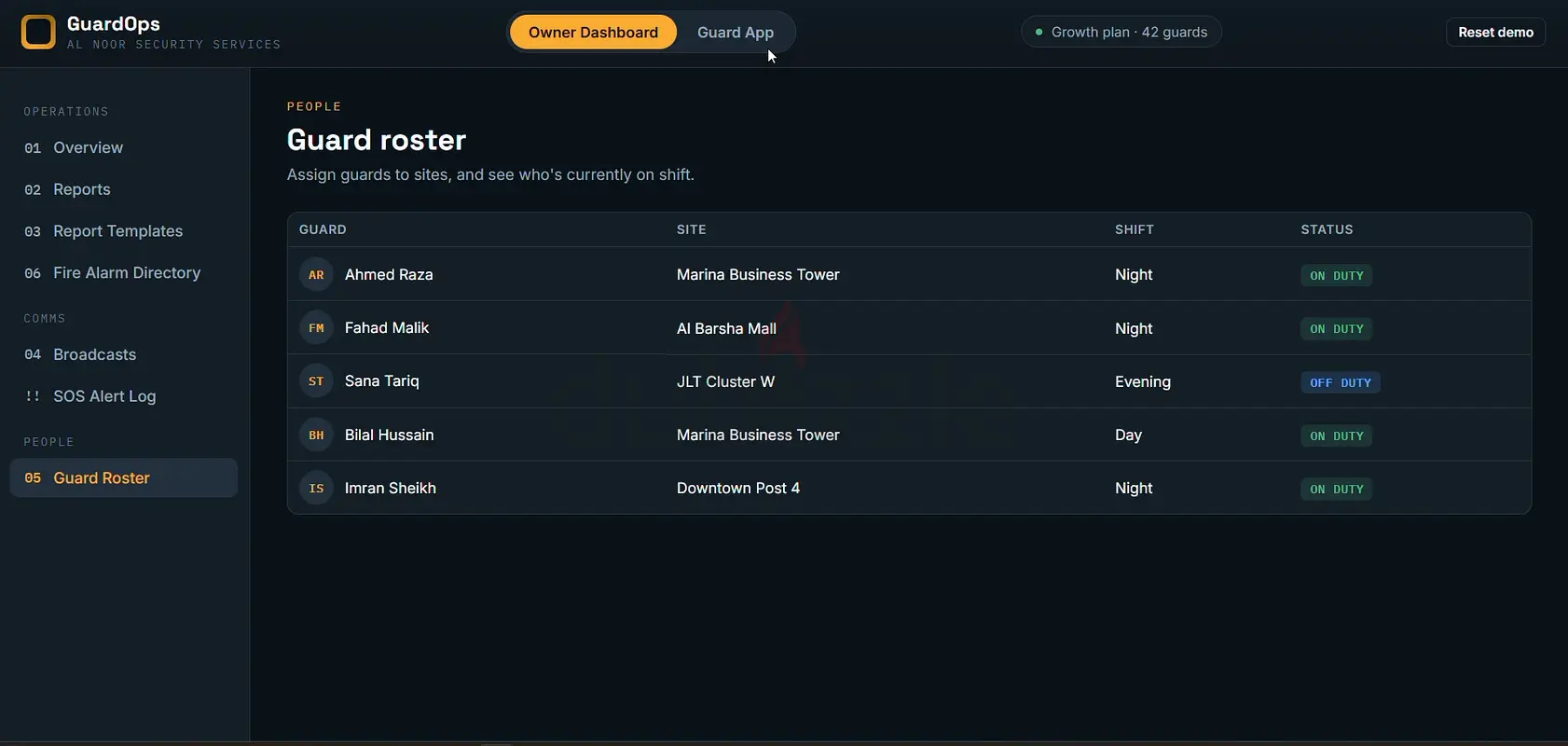Click Fahad Malik's FM avatar badge

pyautogui.click(x=316, y=328)
